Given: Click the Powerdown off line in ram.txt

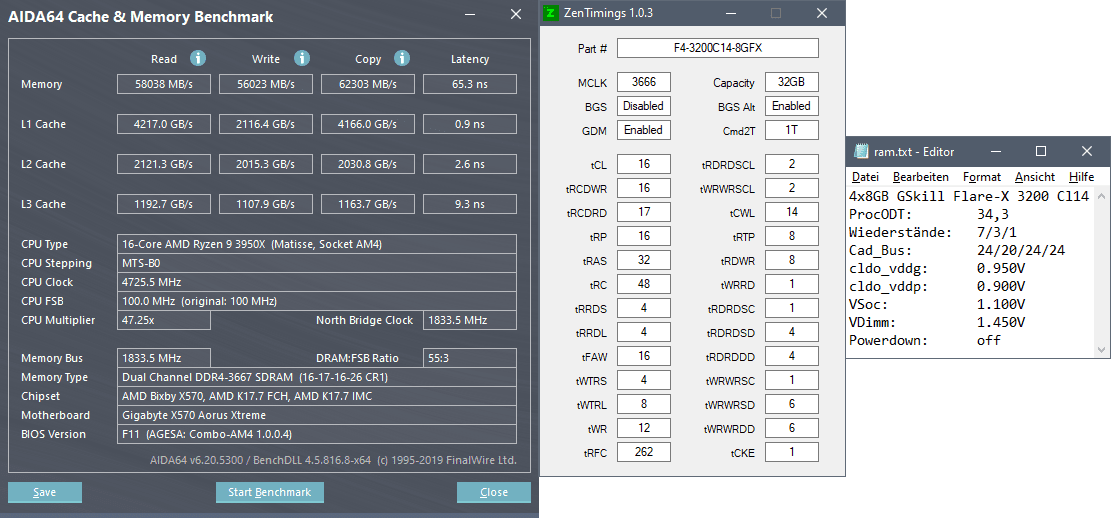Looking at the screenshot, I should pos(925,341).
